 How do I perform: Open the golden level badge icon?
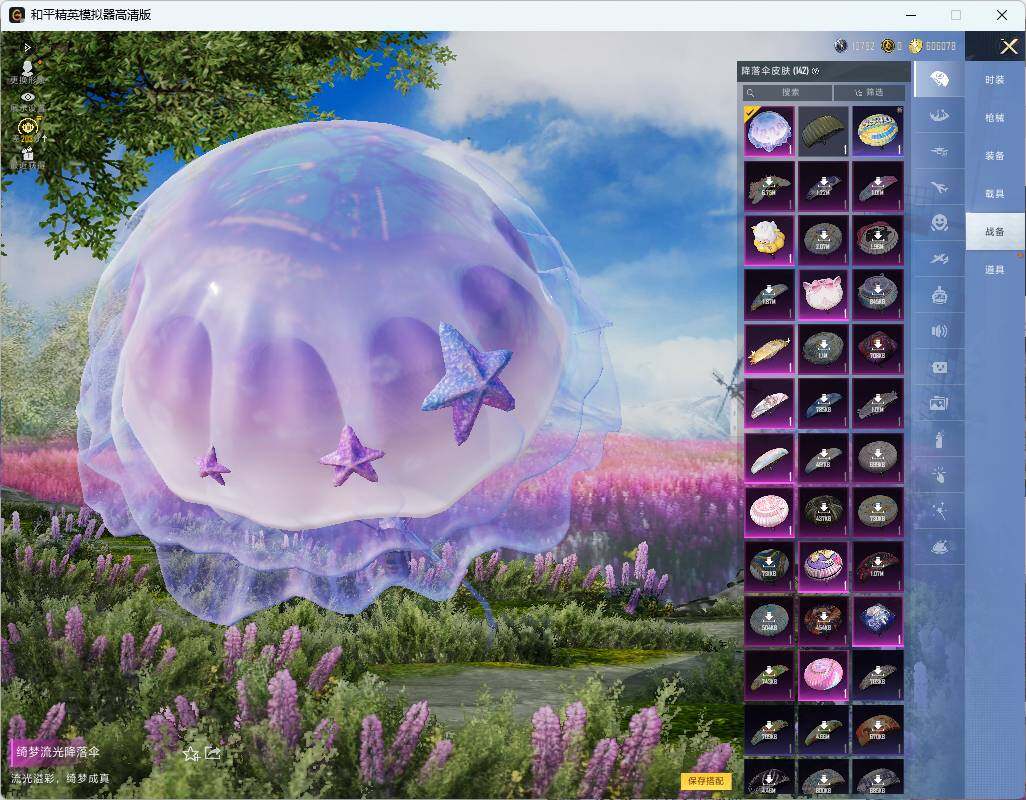(x=27, y=126)
